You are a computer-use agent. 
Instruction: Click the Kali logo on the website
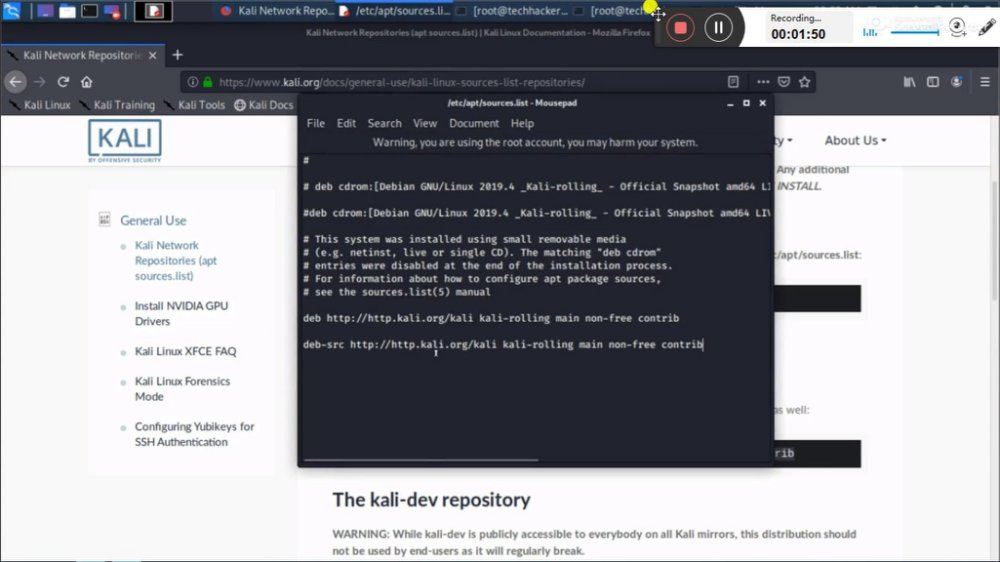coord(125,141)
